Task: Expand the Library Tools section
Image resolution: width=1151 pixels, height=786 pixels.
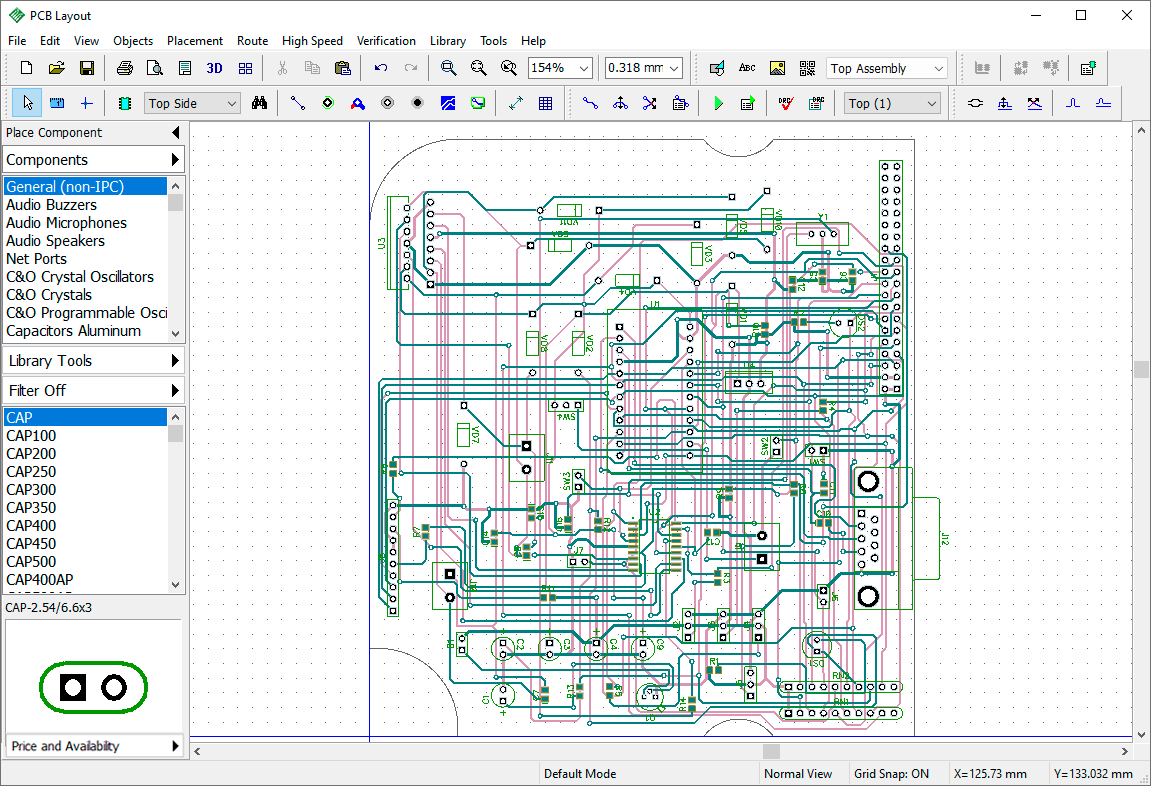Action: click(93, 360)
